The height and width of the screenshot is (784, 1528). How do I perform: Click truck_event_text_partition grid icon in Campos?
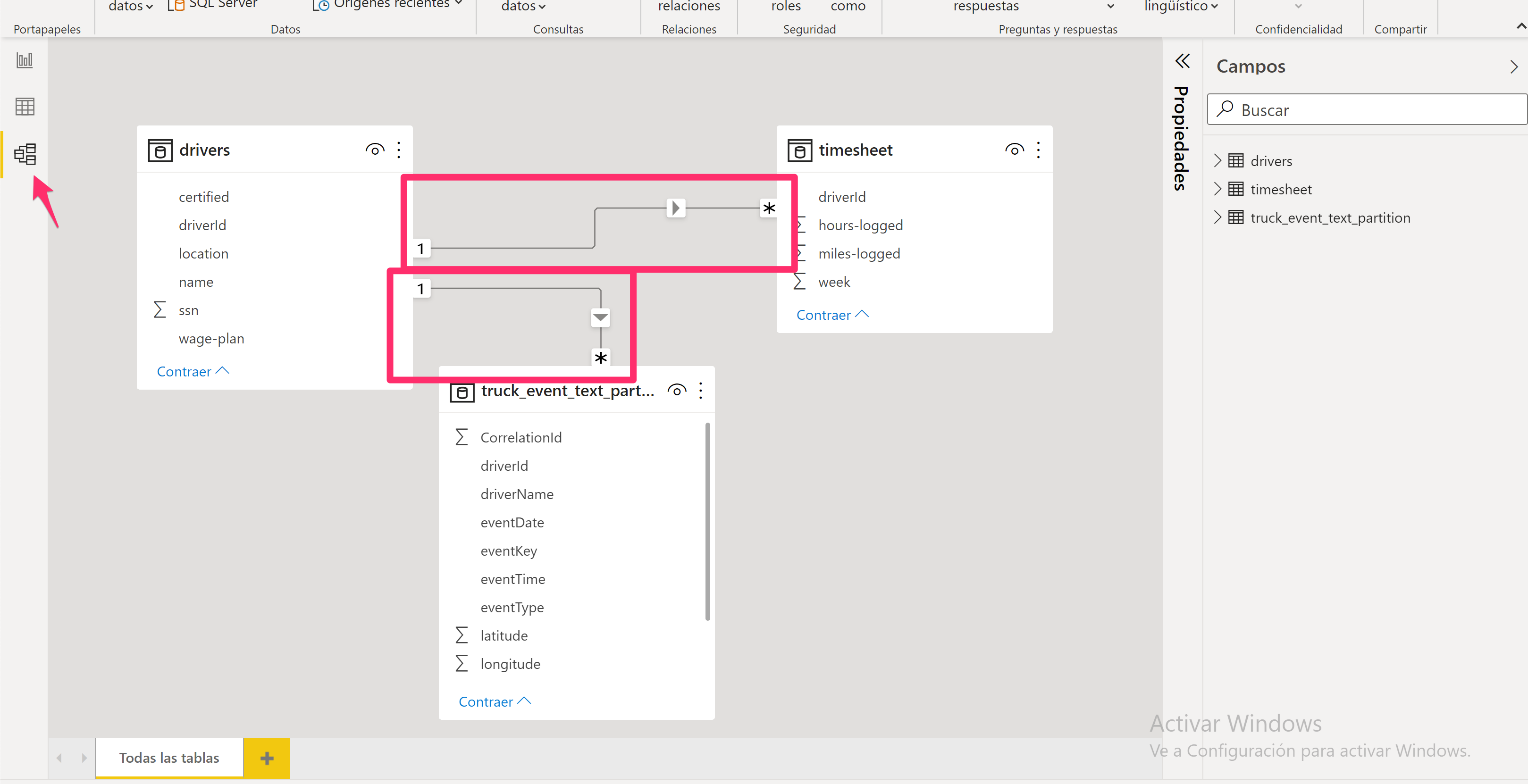coord(1235,217)
